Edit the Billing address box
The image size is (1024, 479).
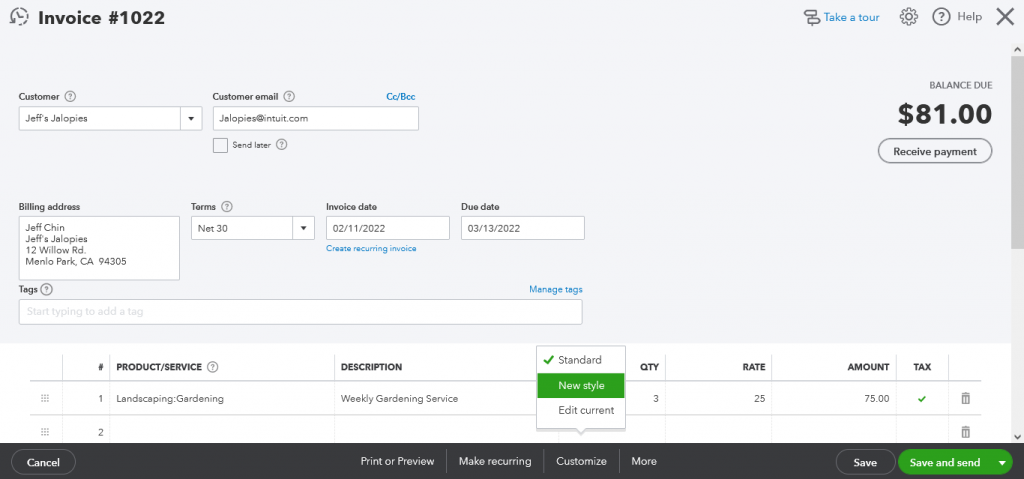click(x=99, y=248)
